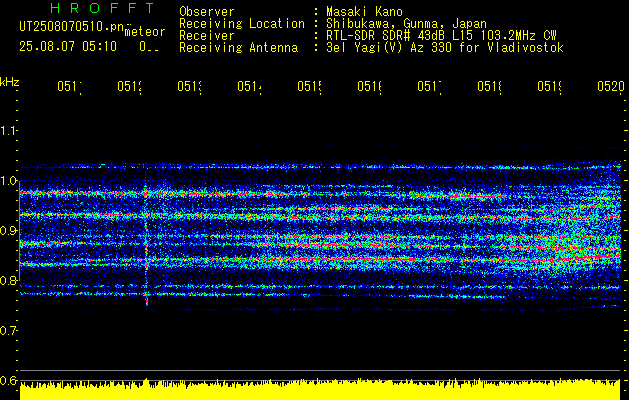This screenshot has height=400, width=629.
Task: Click the 0516 time axis marker
Action: 370,86
